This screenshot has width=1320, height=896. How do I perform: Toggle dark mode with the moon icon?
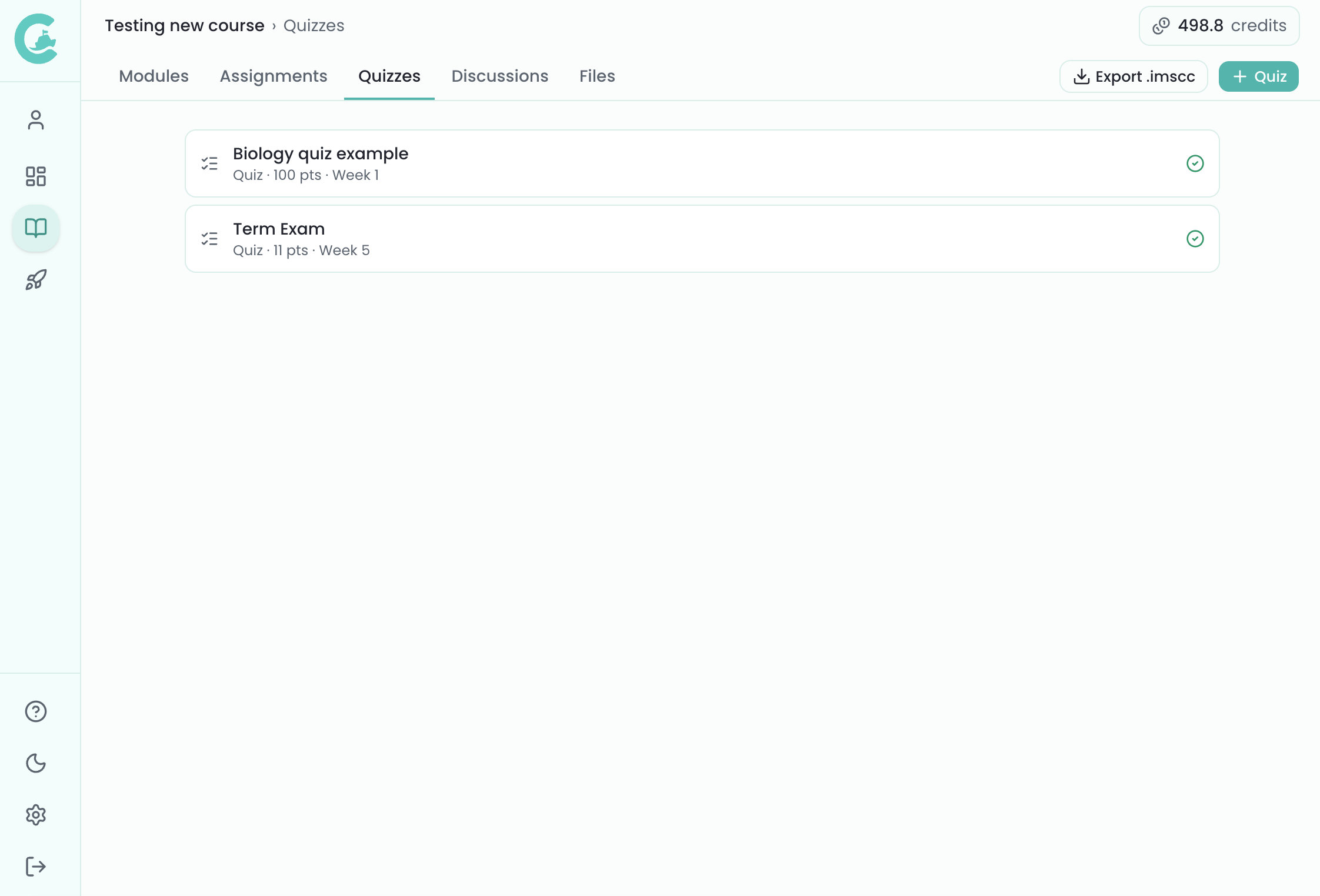point(36,763)
